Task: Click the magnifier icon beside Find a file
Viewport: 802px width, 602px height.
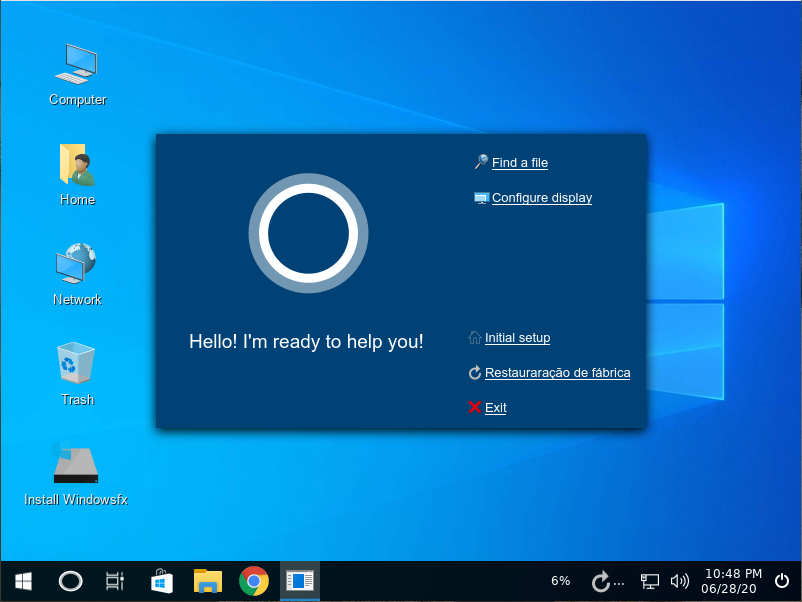Action: click(x=481, y=162)
